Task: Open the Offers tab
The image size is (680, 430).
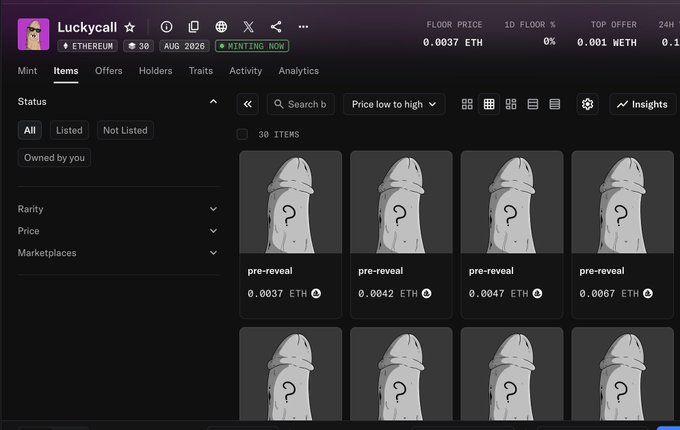Action: pos(108,71)
